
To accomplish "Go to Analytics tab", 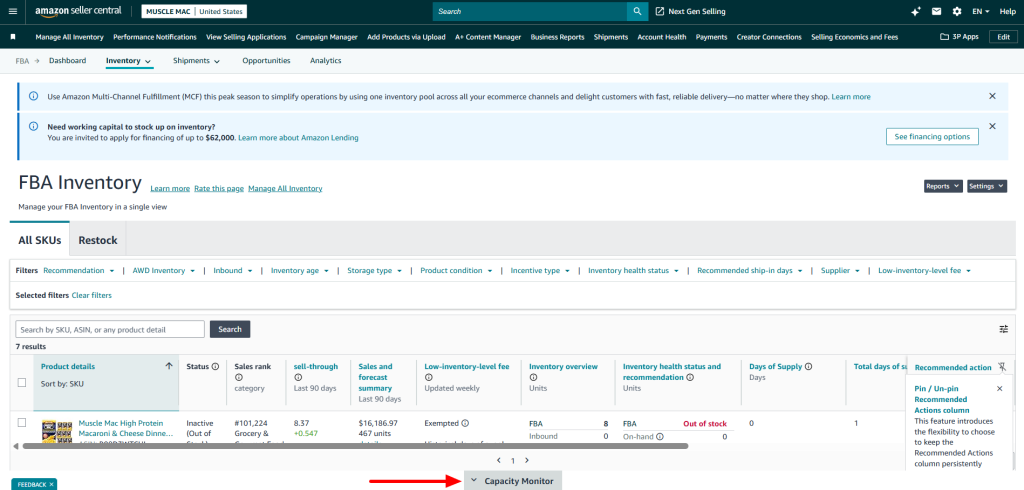I will click(325, 61).
